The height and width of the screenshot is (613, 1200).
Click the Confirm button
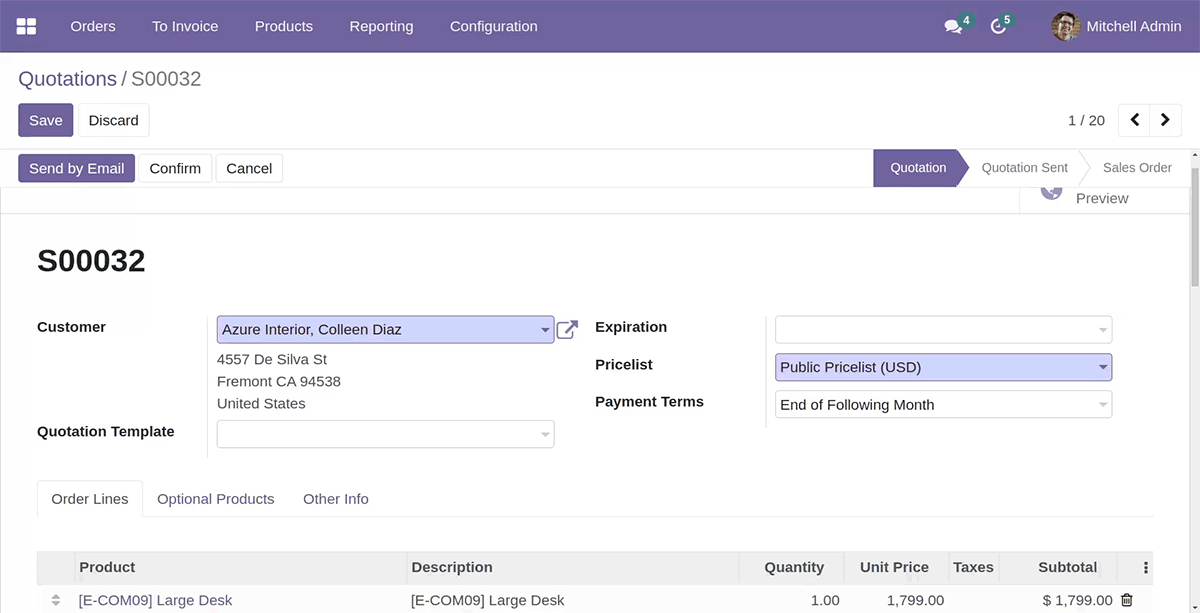click(175, 168)
